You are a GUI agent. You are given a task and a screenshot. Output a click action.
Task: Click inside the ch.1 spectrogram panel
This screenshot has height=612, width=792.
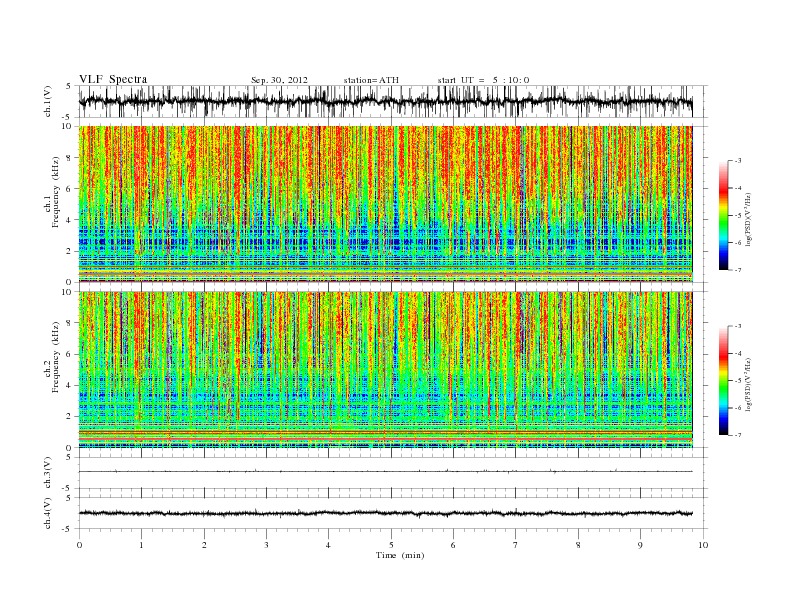pos(385,204)
